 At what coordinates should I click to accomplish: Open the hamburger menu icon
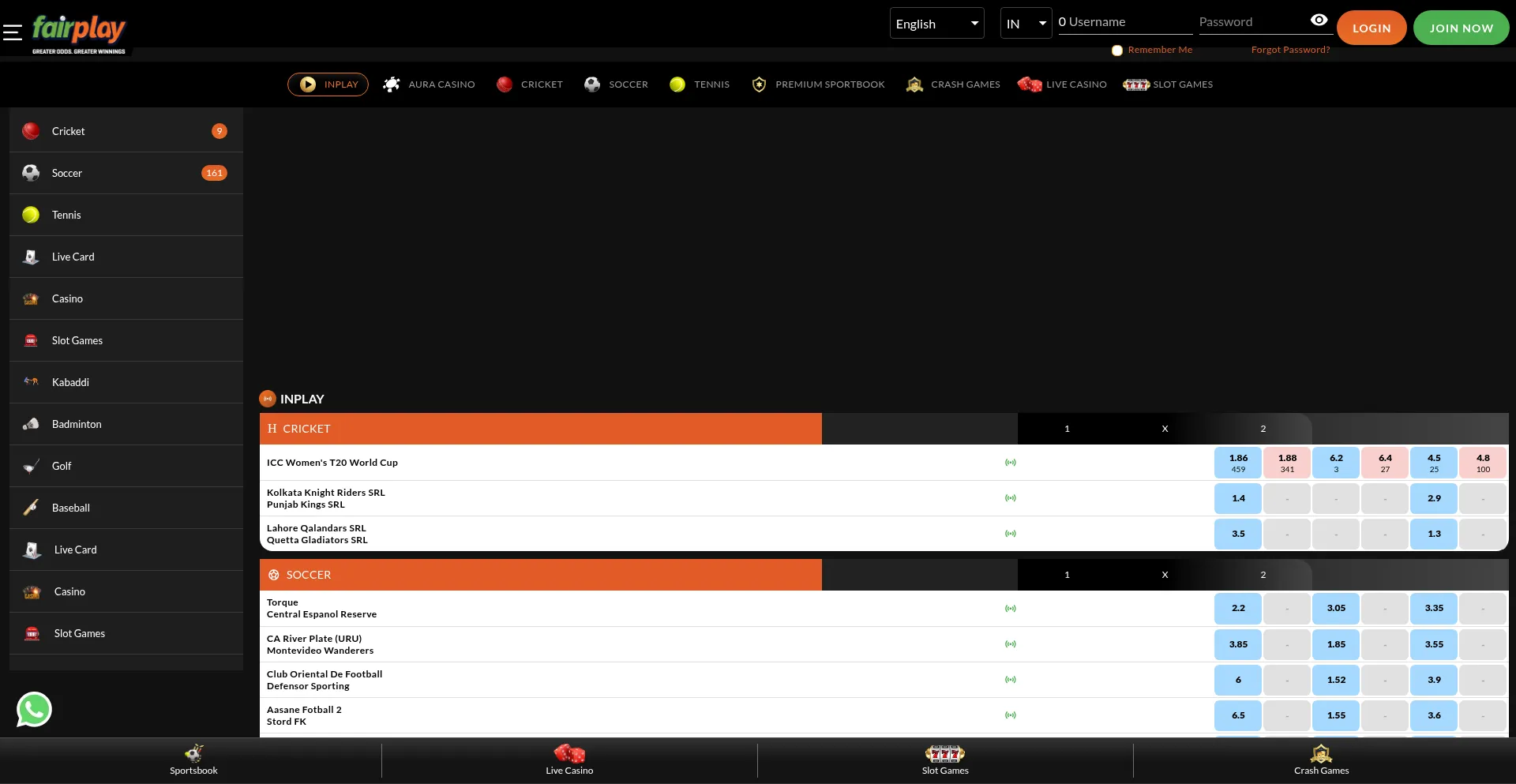[x=13, y=32]
